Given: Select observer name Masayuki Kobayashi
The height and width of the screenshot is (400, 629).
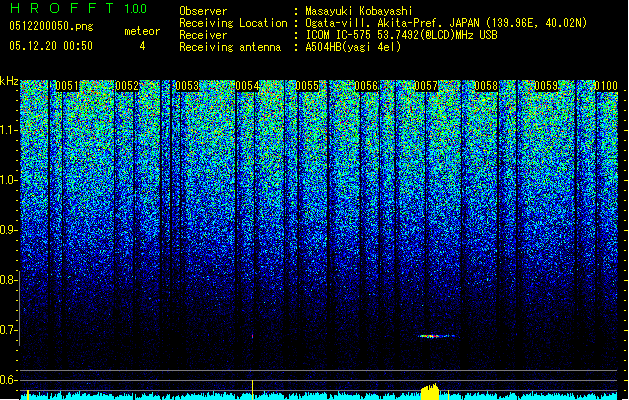Looking at the screenshot, I should click(359, 11).
